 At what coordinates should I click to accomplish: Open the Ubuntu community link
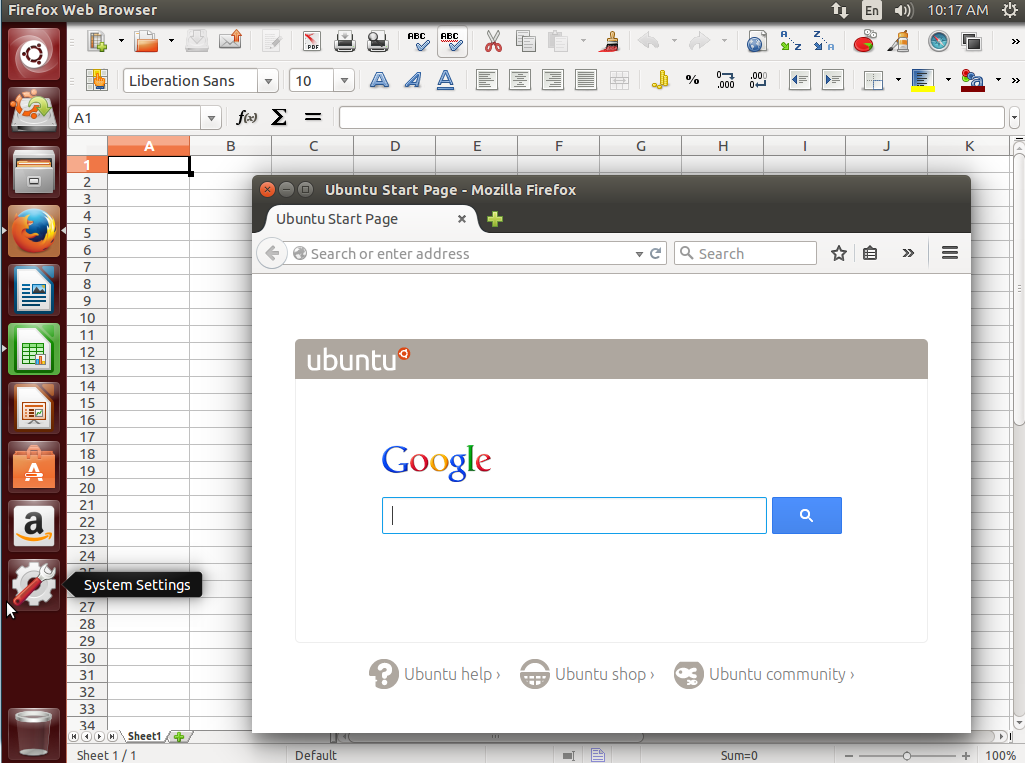pos(764,674)
